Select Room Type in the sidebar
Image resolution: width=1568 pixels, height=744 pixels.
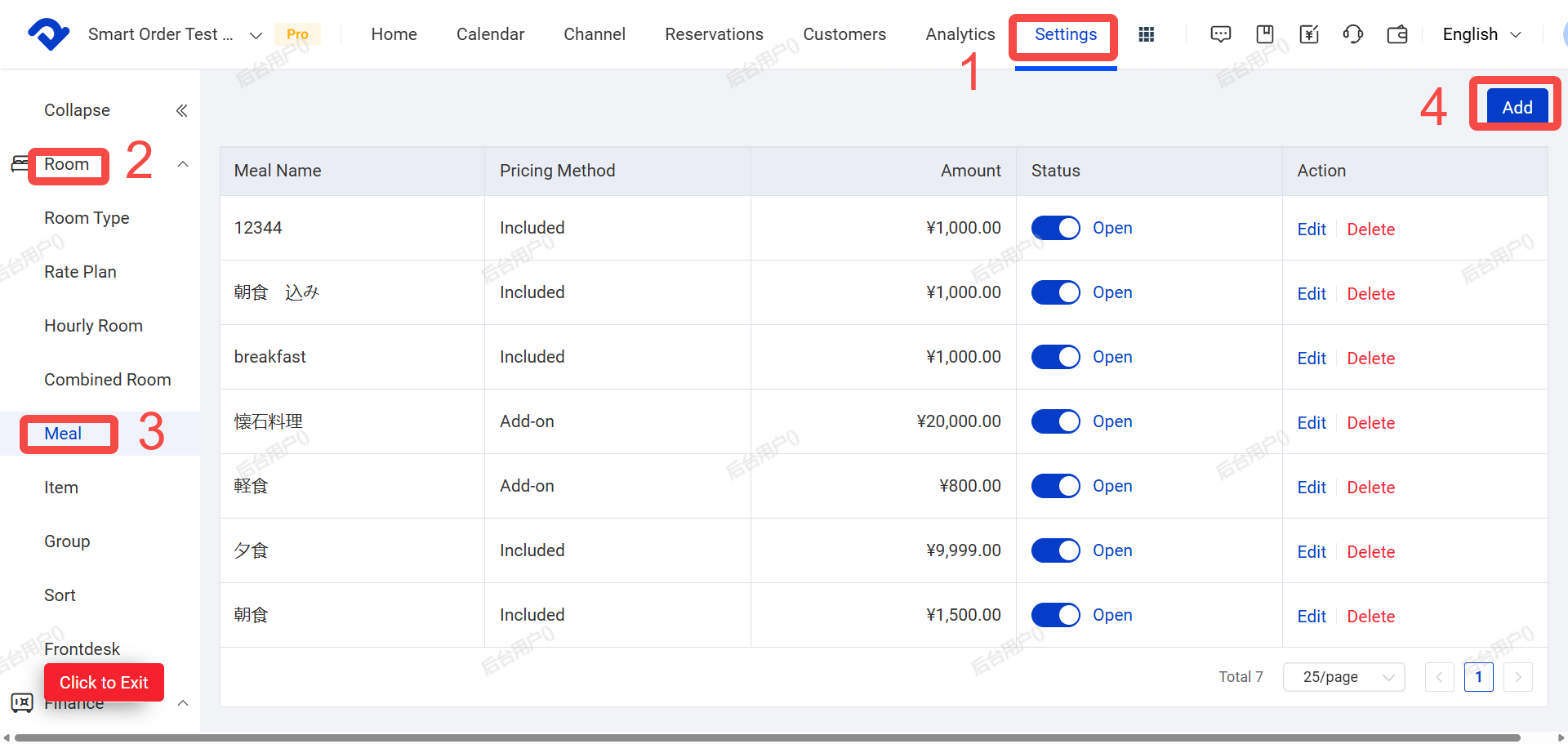pyautogui.click(x=87, y=218)
